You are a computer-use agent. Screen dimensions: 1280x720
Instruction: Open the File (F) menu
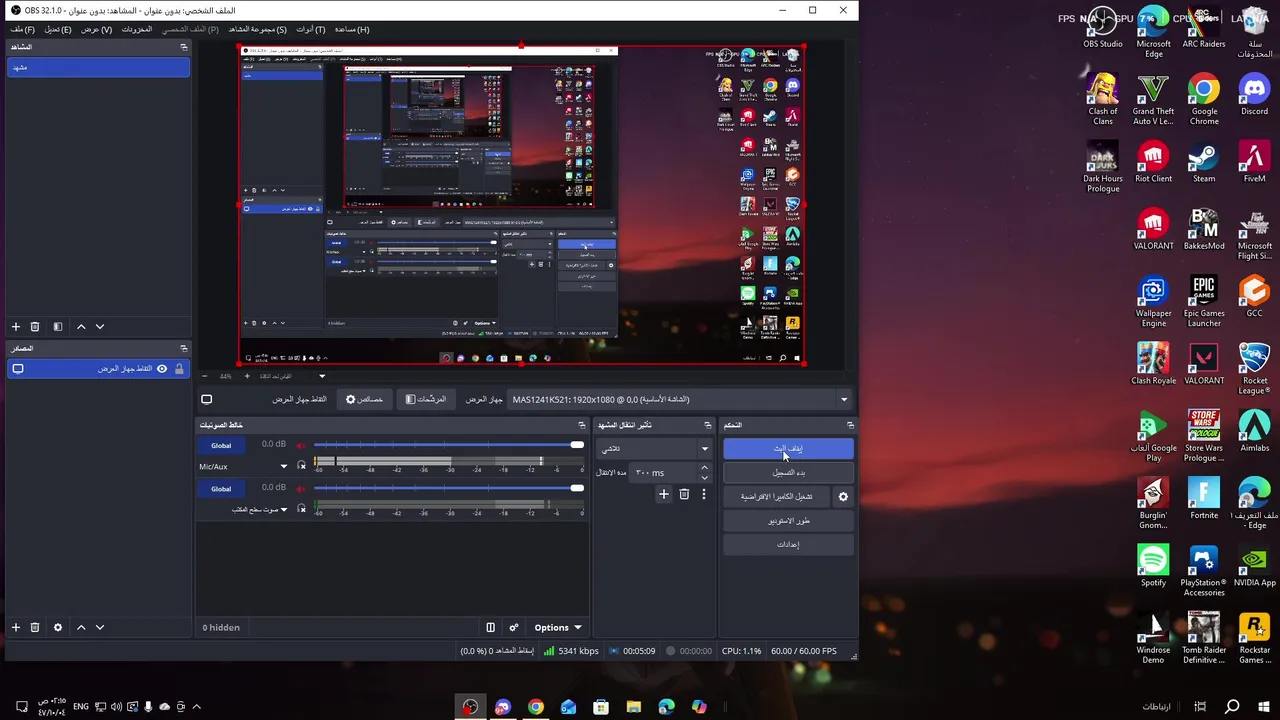tap(22, 29)
